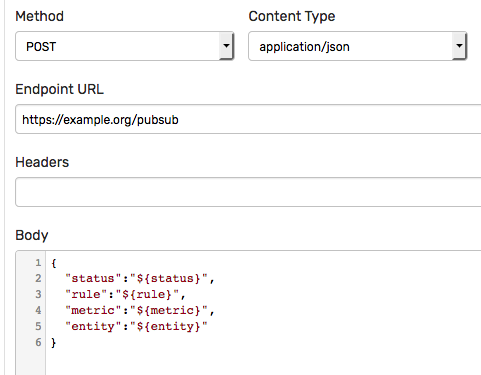Open the Method dropdown arrow
481x375 pixels.
[226, 46]
